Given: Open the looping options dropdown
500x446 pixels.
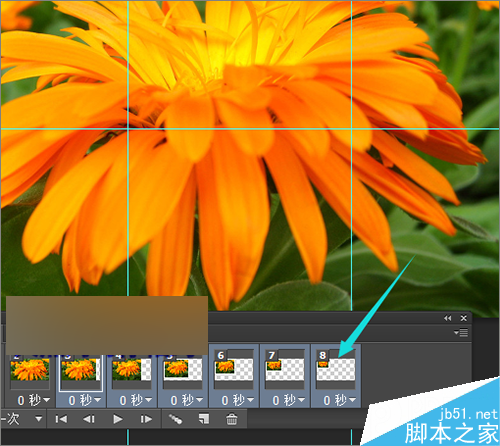Looking at the screenshot, I should point(39,419).
